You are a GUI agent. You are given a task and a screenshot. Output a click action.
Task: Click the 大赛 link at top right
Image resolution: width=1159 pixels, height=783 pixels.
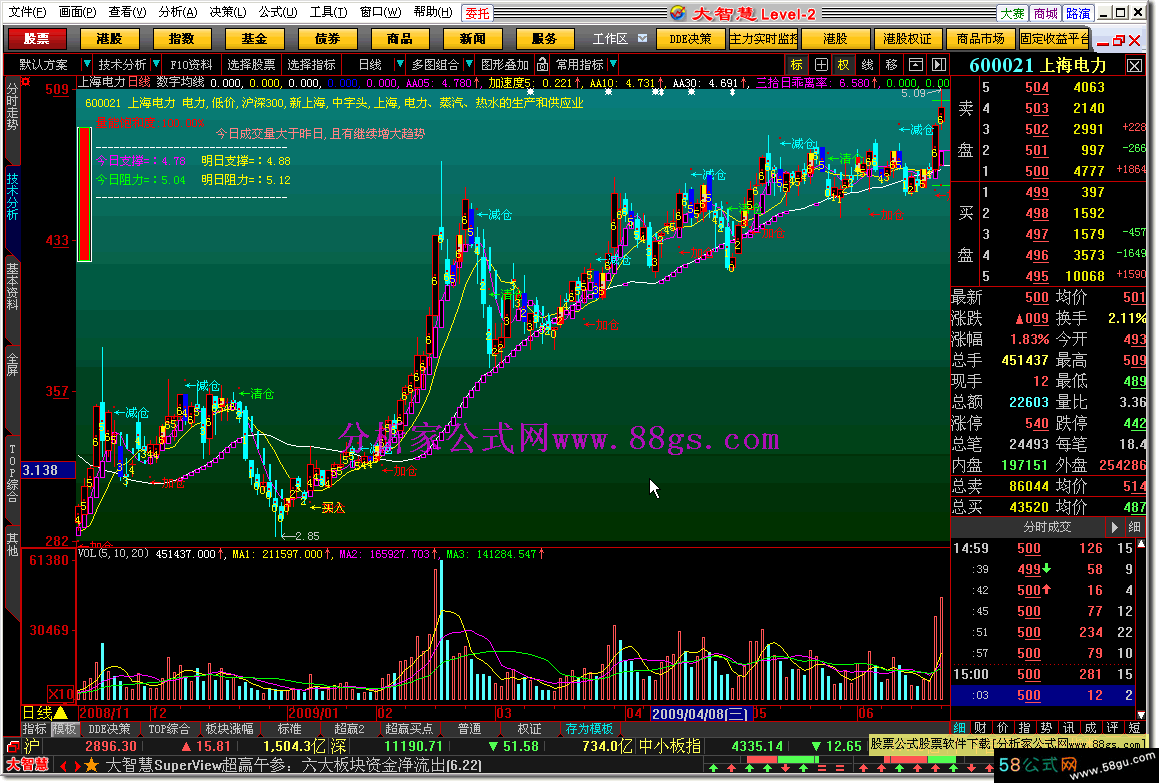[1012, 13]
